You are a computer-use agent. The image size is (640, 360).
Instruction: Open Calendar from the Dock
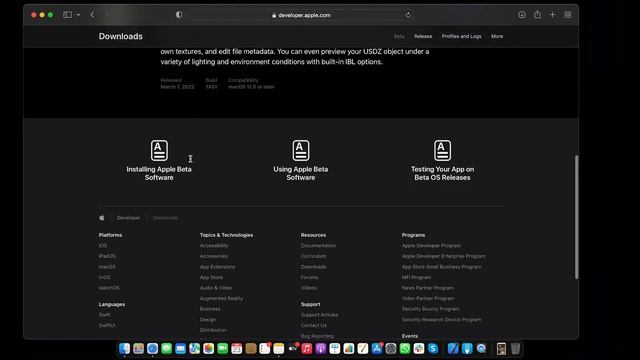point(237,349)
